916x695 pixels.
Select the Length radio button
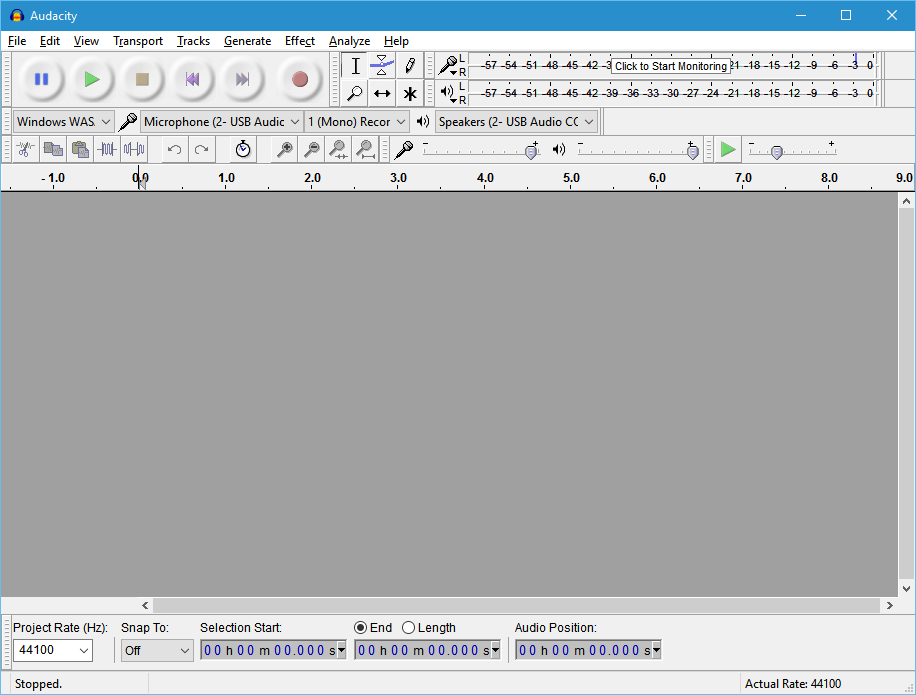point(408,628)
